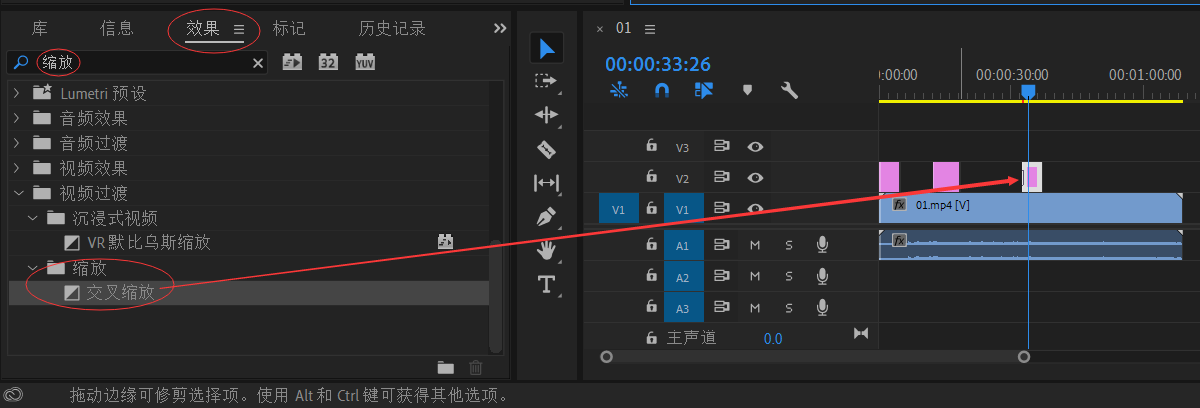The image size is (1200, 408).
Task: Toggle linked selection in timeline
Action: pyautogui.click(x=704, y=90)
